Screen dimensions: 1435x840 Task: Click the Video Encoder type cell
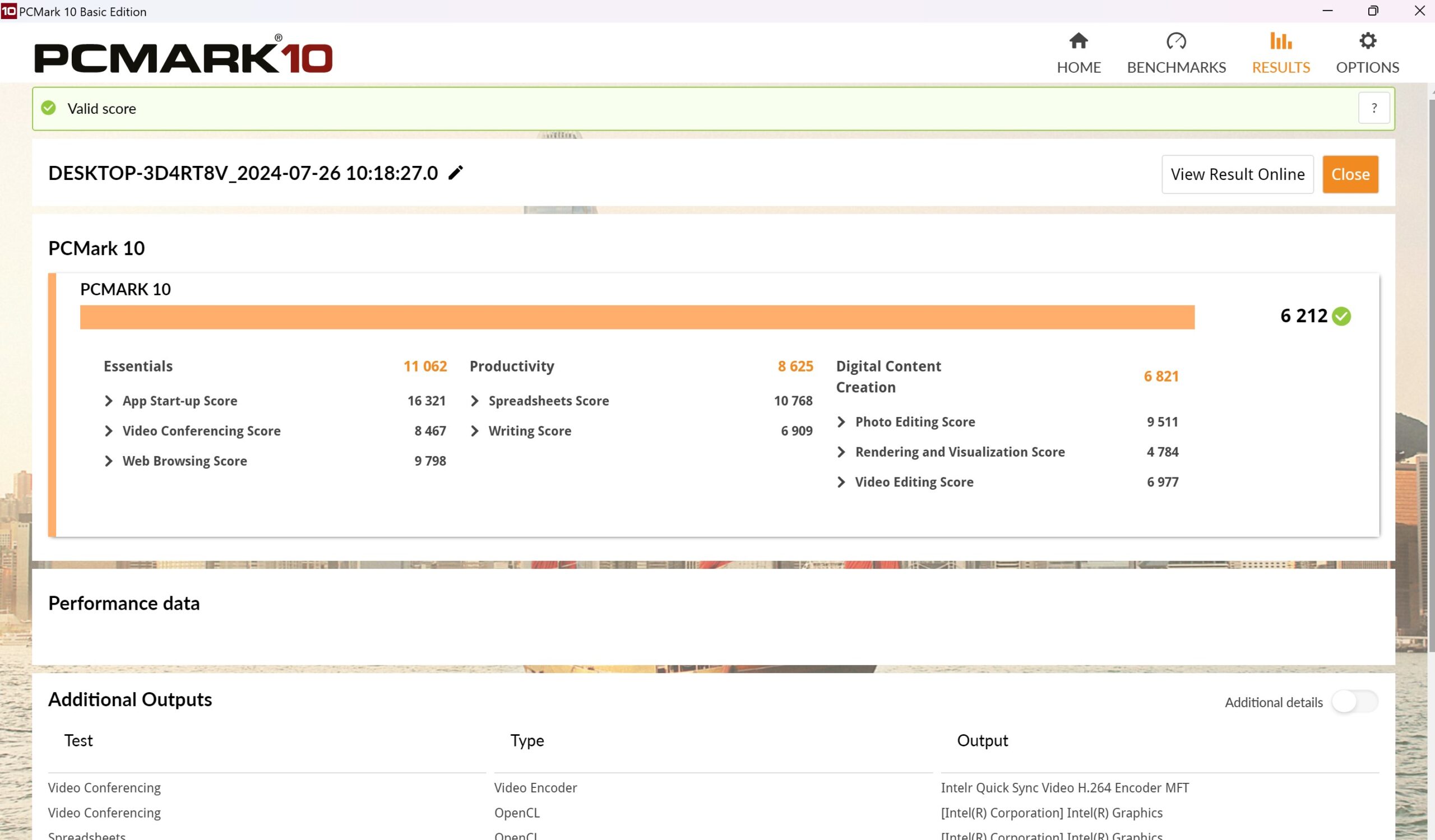pos(535,788)
